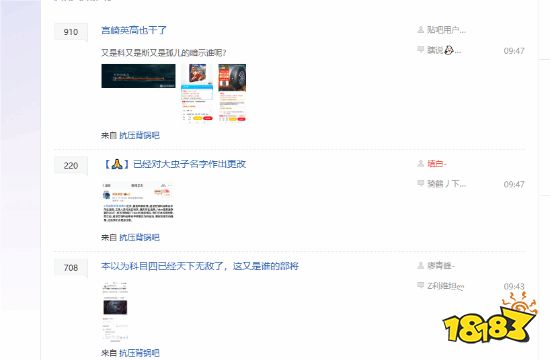Open middle shopping-page thumbnail in first post

(197, 93)
